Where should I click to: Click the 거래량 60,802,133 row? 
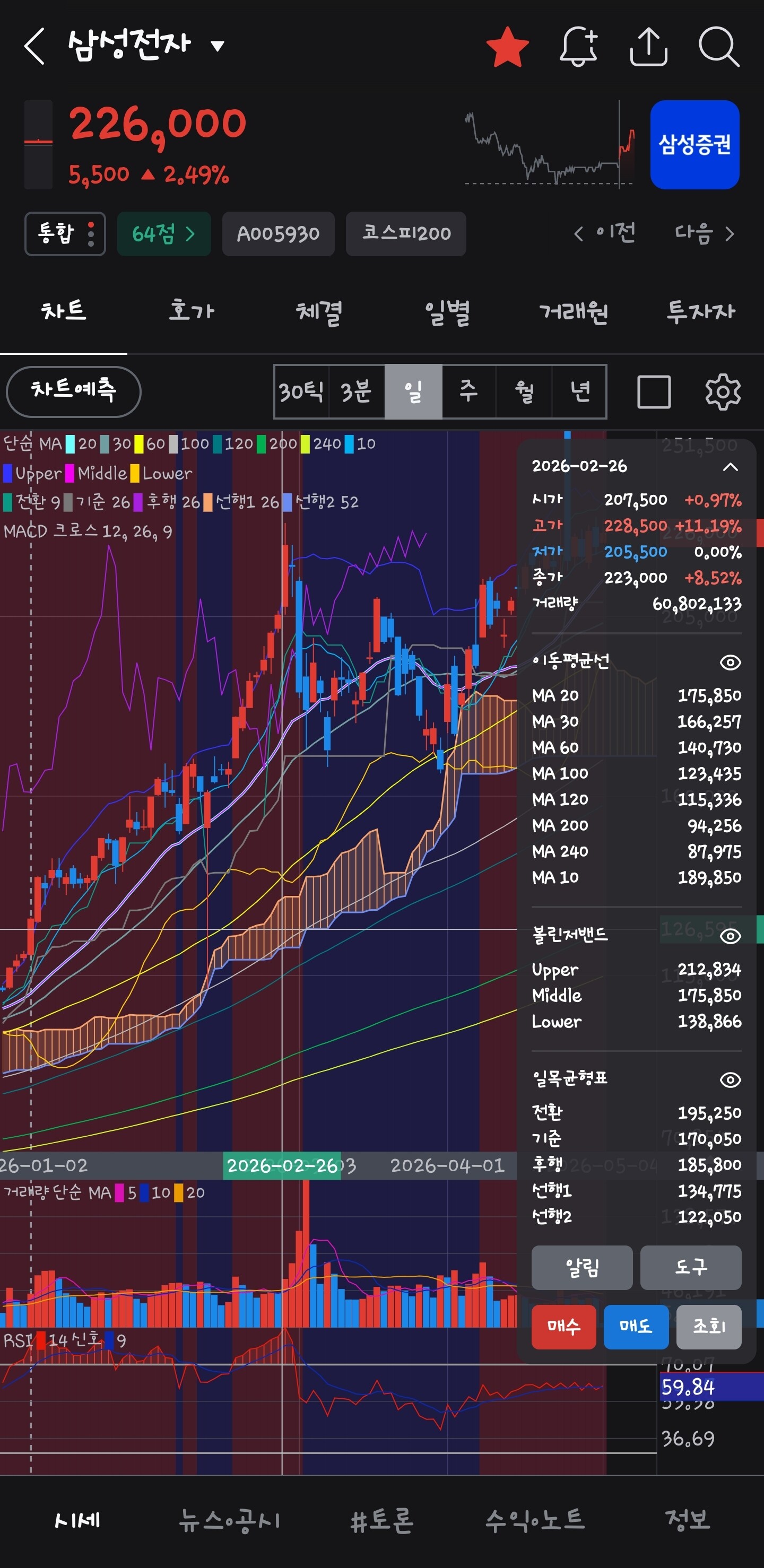click(x=637, y=604)
